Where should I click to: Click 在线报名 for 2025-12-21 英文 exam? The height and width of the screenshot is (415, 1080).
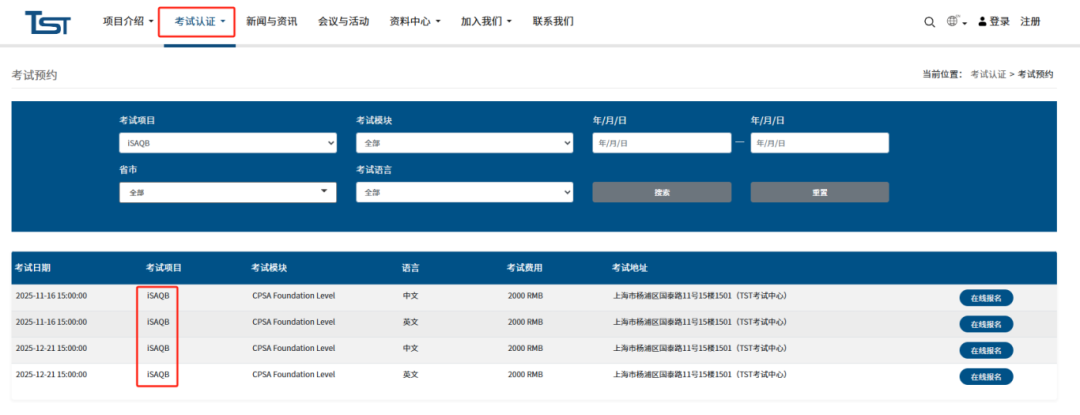986,376
